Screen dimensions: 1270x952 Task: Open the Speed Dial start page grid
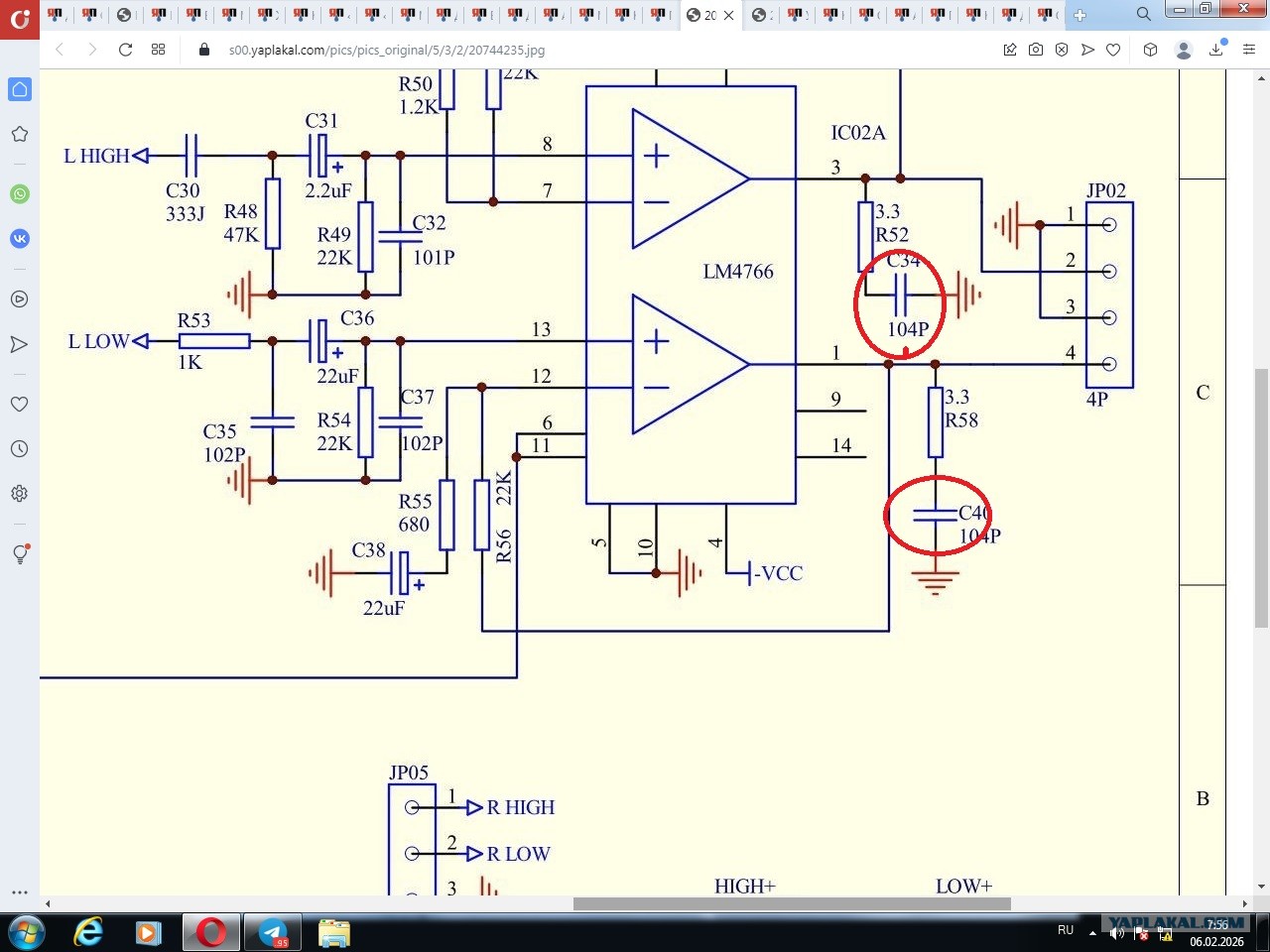(x=158, y=50)
